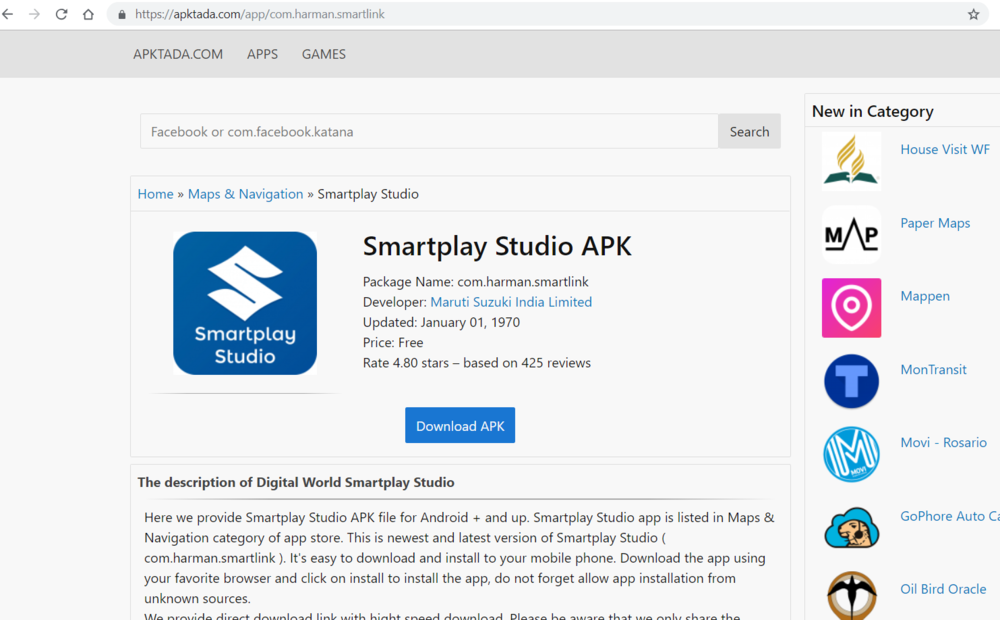
Task: Click the Package Name com.harman.smartlink text
Action: click(476, 282)
